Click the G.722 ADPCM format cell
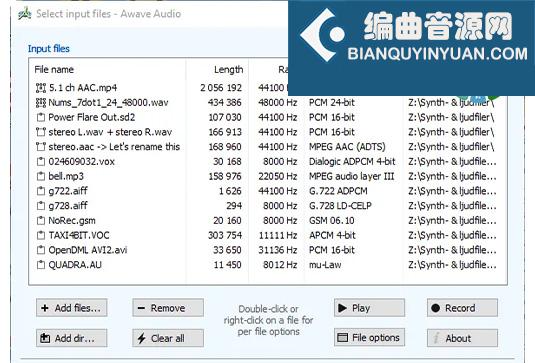535x363 pixels. point(338,191)
